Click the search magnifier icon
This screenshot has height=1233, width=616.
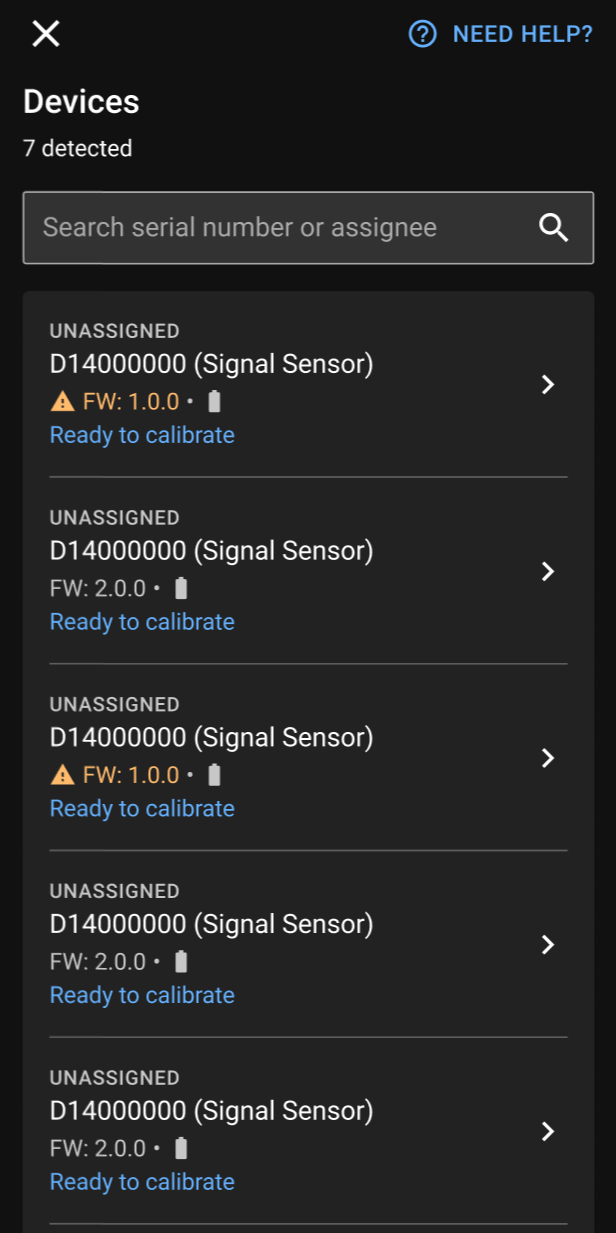click(554, 228)
